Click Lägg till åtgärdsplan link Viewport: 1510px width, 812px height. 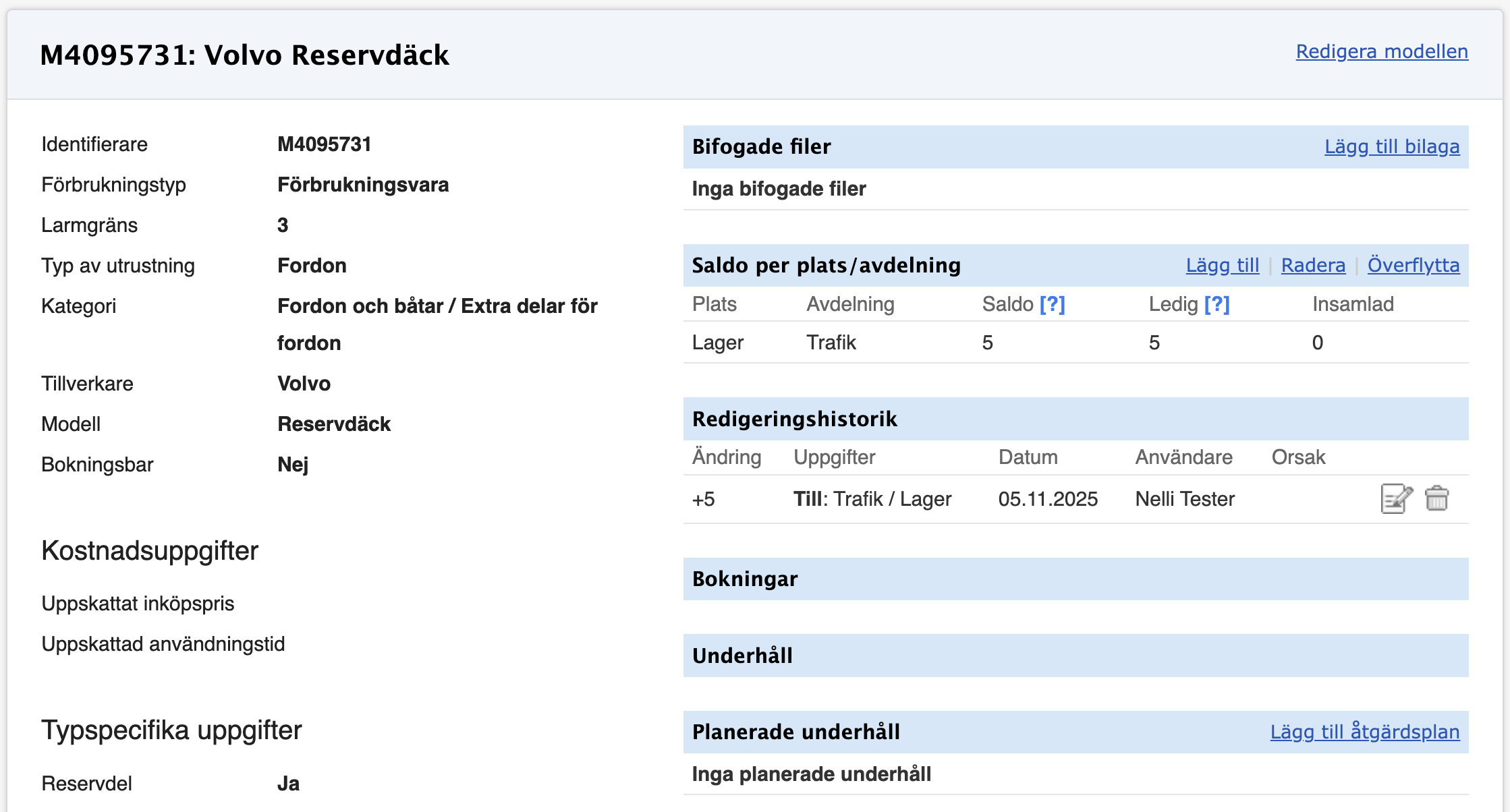coord(1364,732)
